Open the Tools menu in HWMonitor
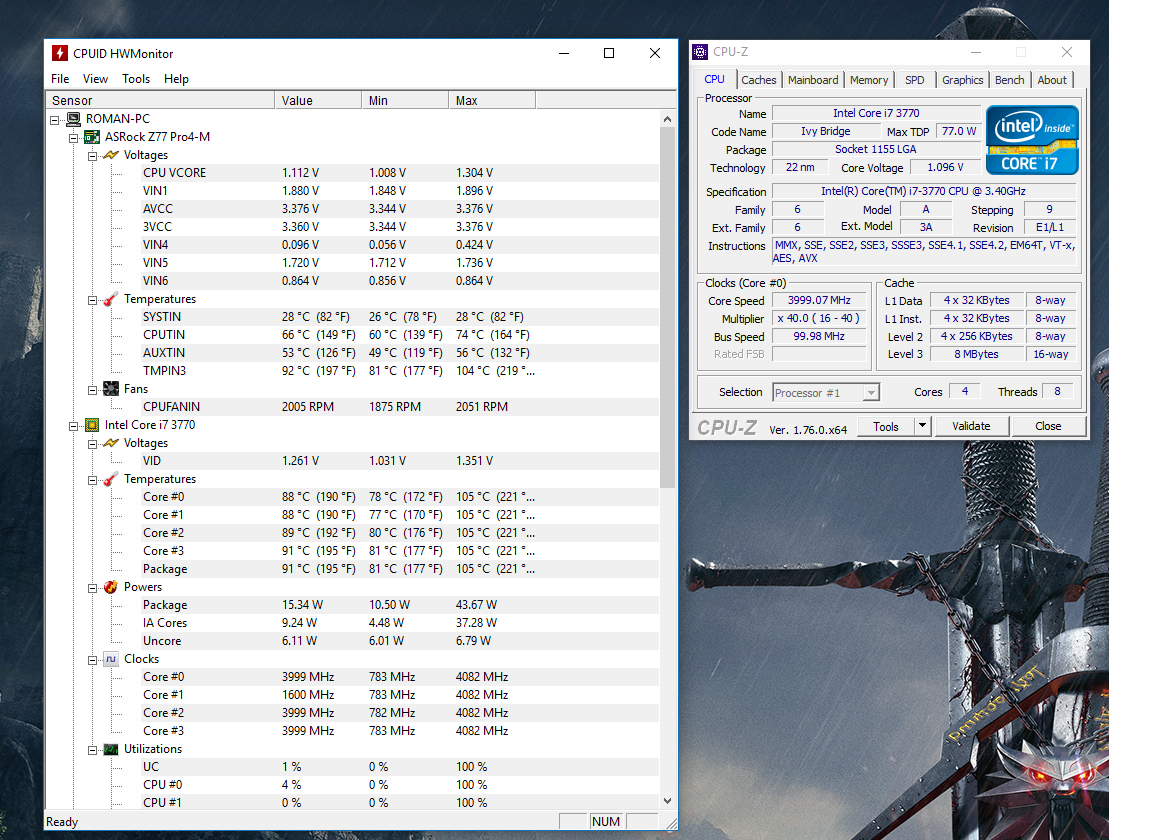Viewport: 1152px width, 840px height. coord(136,79)
